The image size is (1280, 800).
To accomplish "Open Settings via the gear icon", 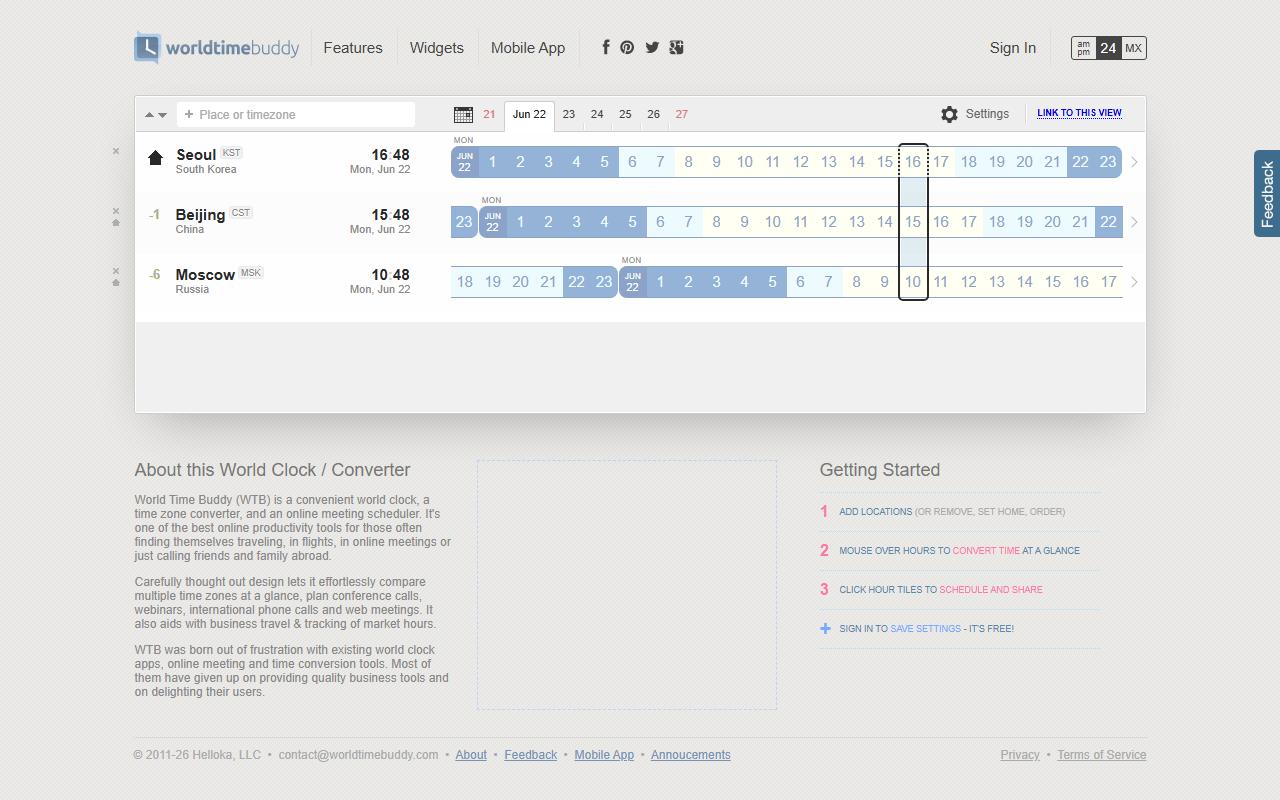I will (x=949, y=114).
